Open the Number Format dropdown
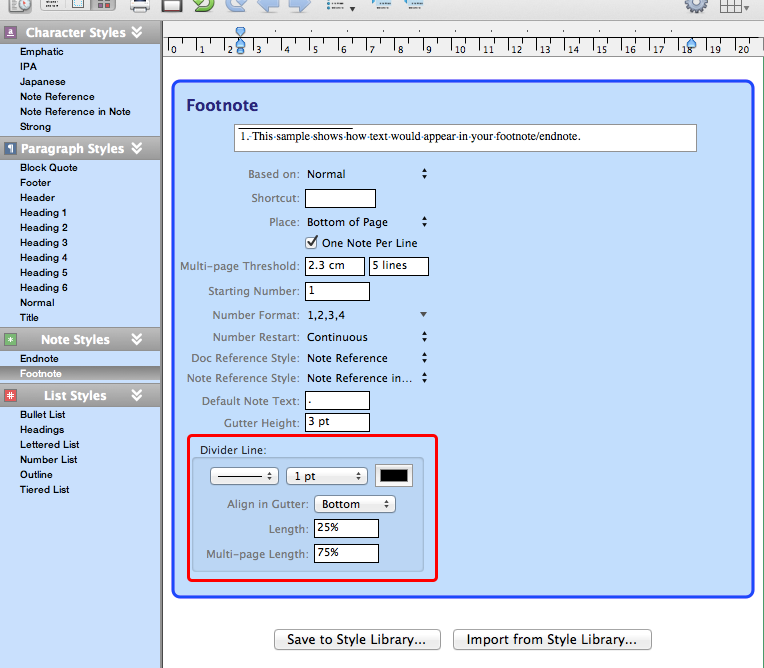Viewport: 764px width, 668px height. coord(366,316)
